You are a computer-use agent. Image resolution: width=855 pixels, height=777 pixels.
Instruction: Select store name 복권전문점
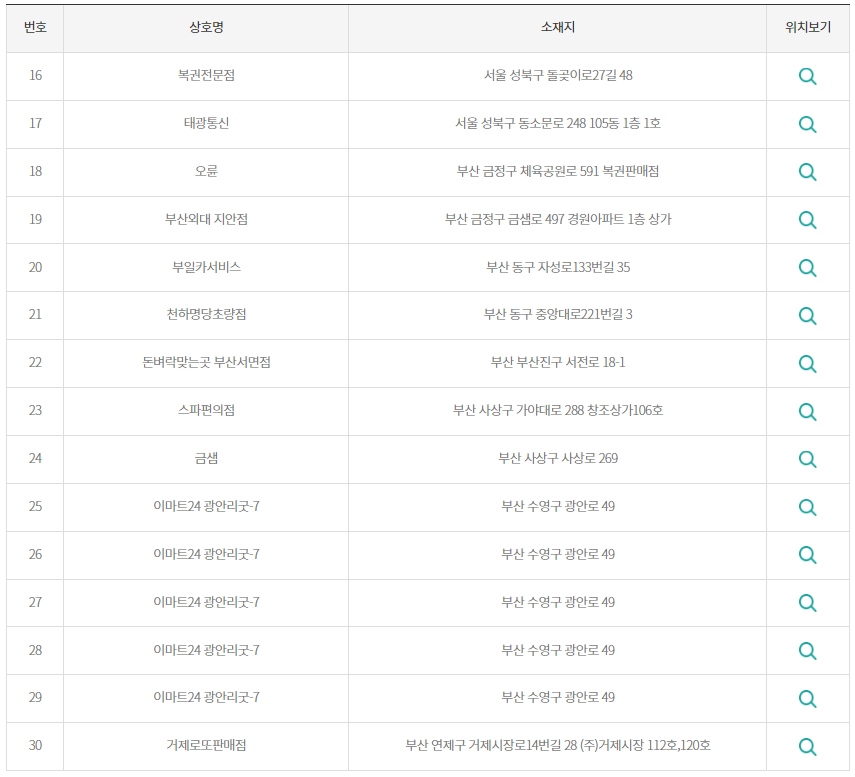206,75
